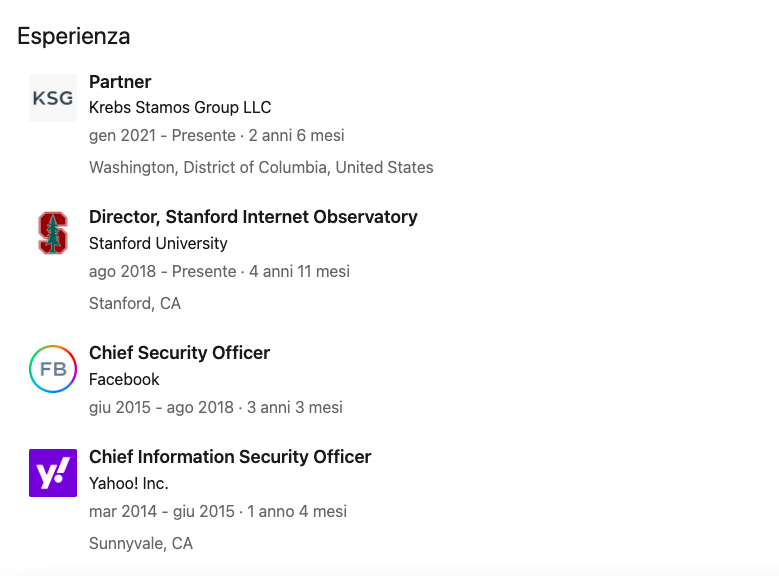Click the purple Yahoo logo
This screenshot has height=576, width=779.
pyautogui.click(x=53, y=473)
